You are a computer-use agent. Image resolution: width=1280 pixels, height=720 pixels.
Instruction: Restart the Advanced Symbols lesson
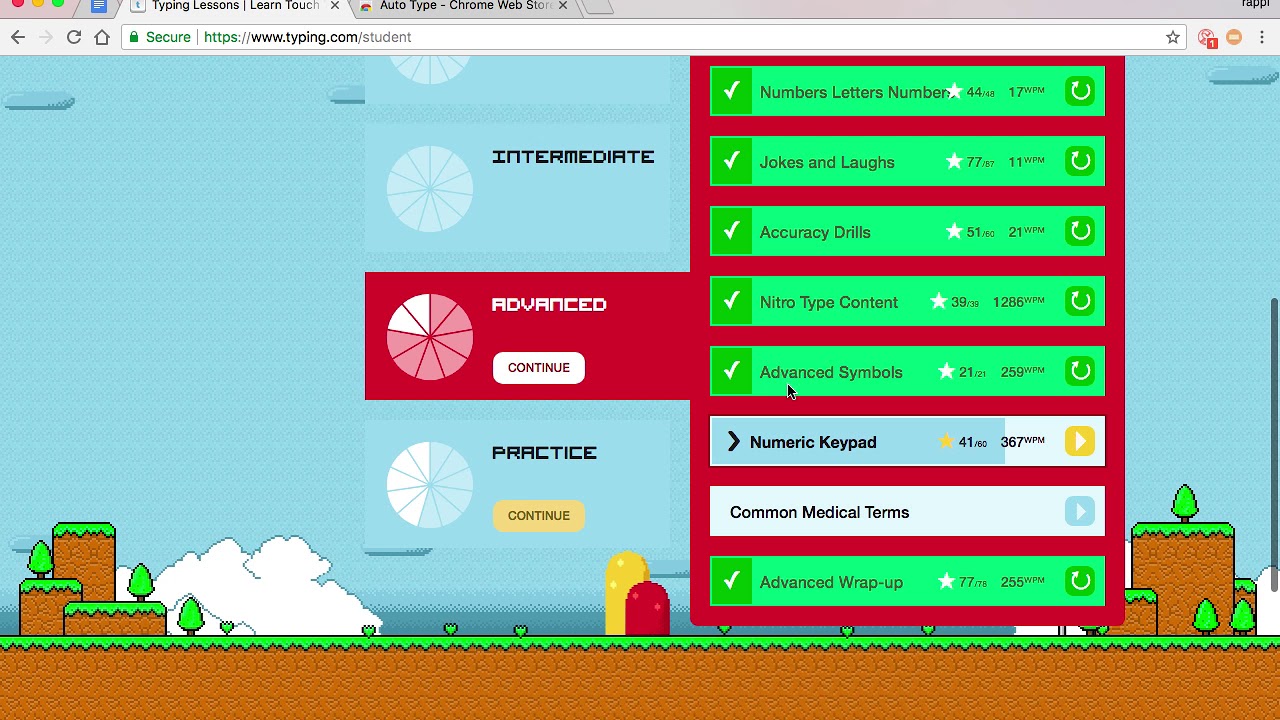click(x=1080, y=371)
